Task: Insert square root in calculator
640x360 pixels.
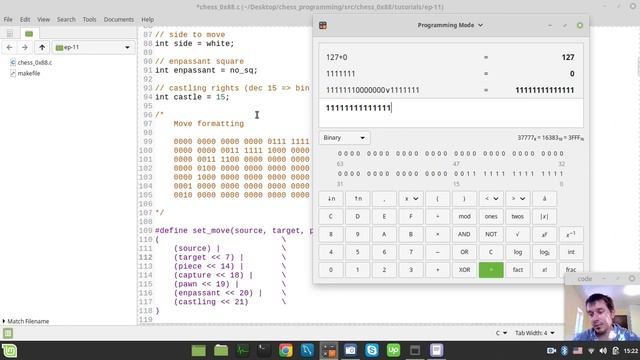Action: 518,234
